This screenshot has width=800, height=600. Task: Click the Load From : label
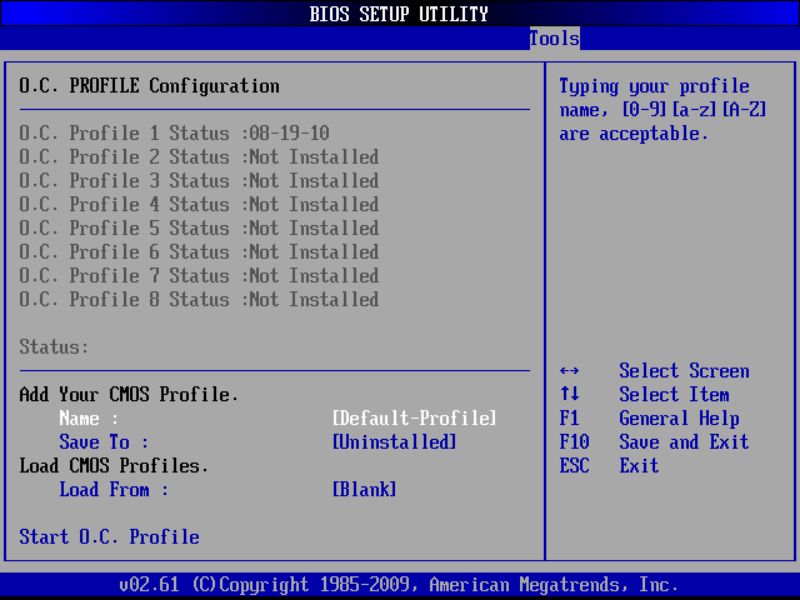(x=114, y=489)
